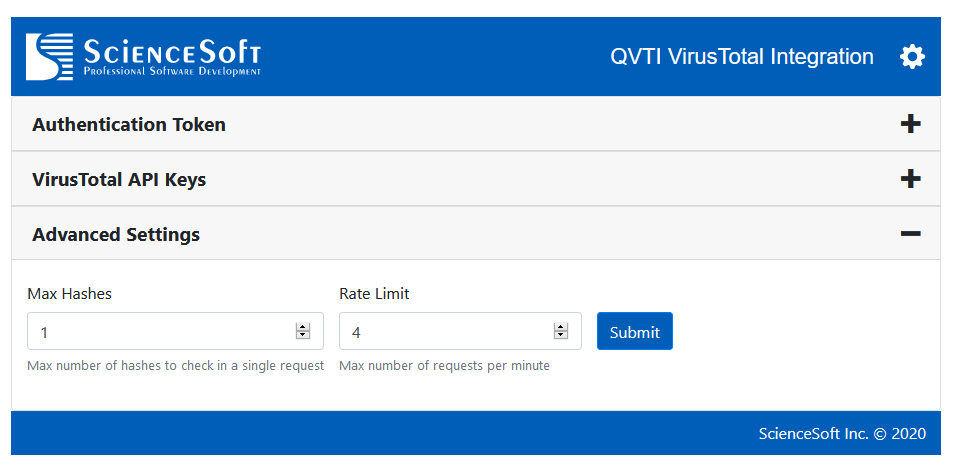Click the Max Hashes label
Screen dimensions: 954x466
pos(69,294)
